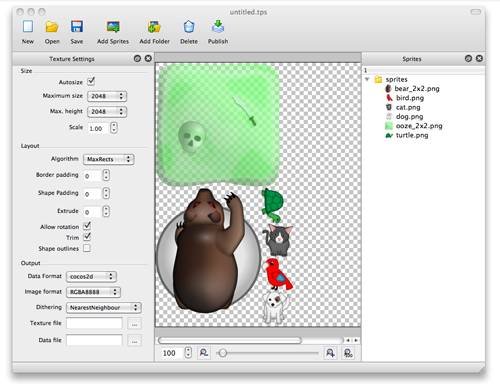This screenshot has height=384, width=500.
Task: Detach the Texture Settings panel
Action: [x=137, y=59]
